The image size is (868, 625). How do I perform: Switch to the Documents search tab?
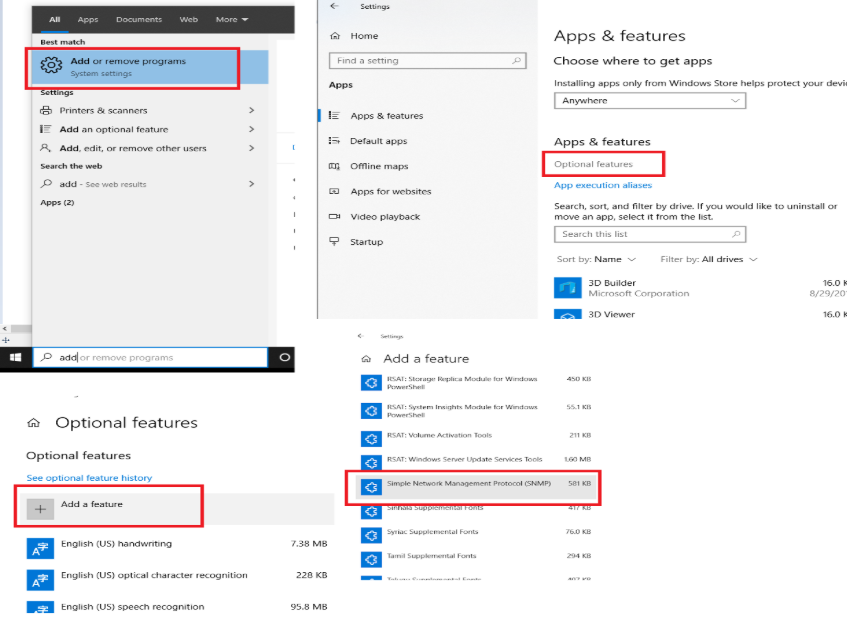139,19
